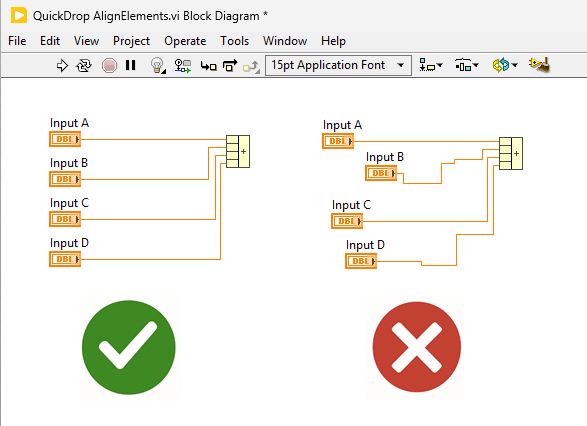
Task: Open the Project menu
Action: (x=131, y=41)
